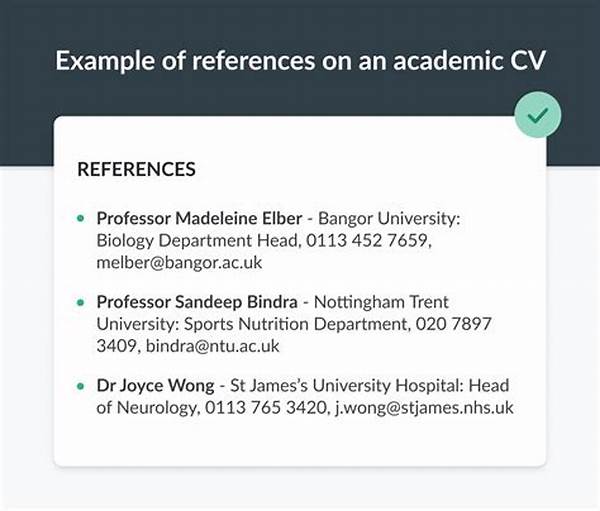Click the name Dr Joyce Wong

point(155,386)
